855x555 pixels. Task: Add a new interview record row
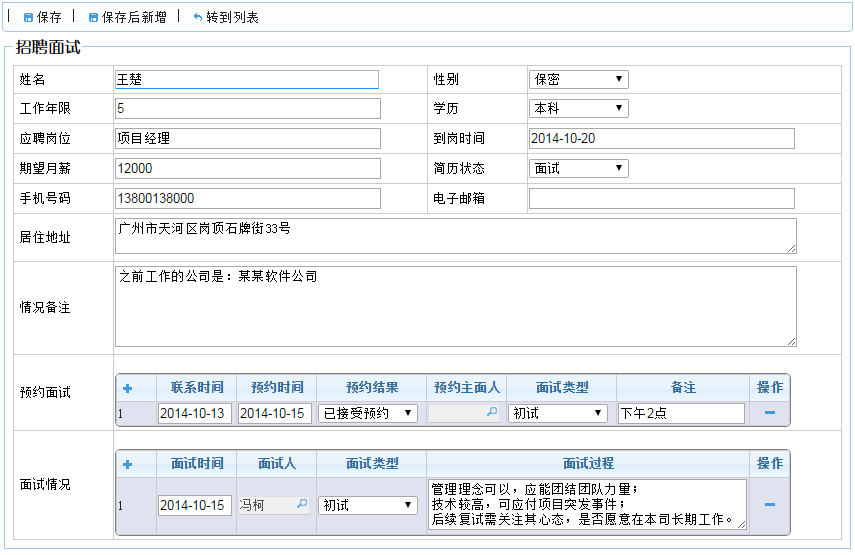click(127, 464)
